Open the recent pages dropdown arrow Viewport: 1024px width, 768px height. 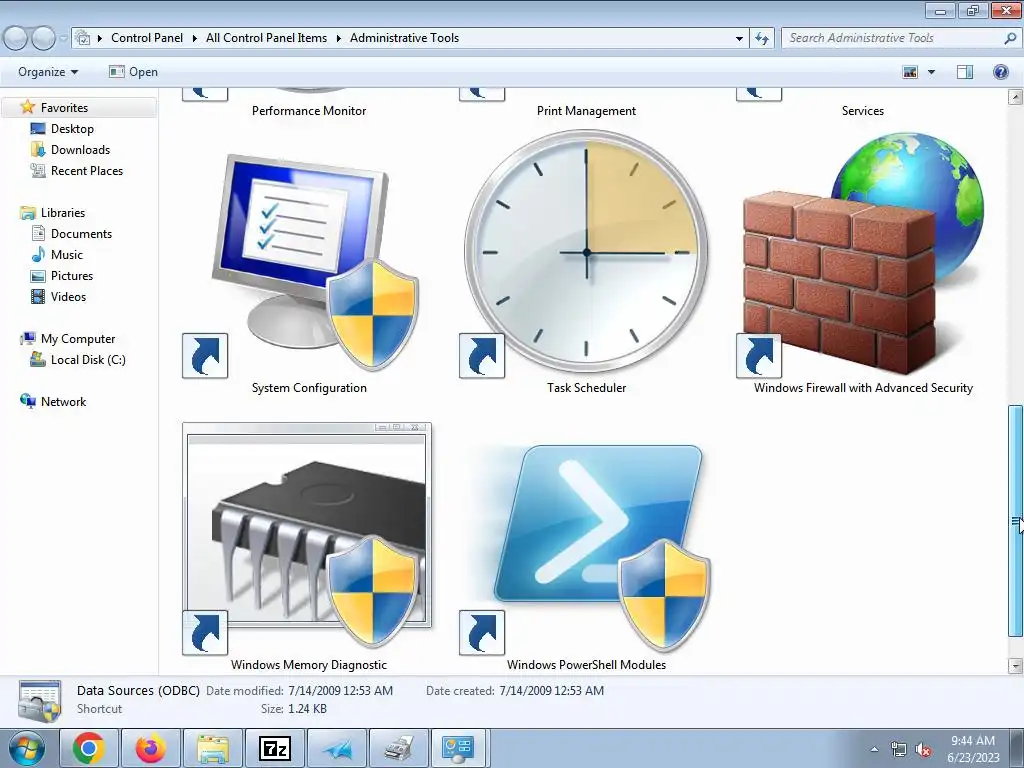(63, 38)
